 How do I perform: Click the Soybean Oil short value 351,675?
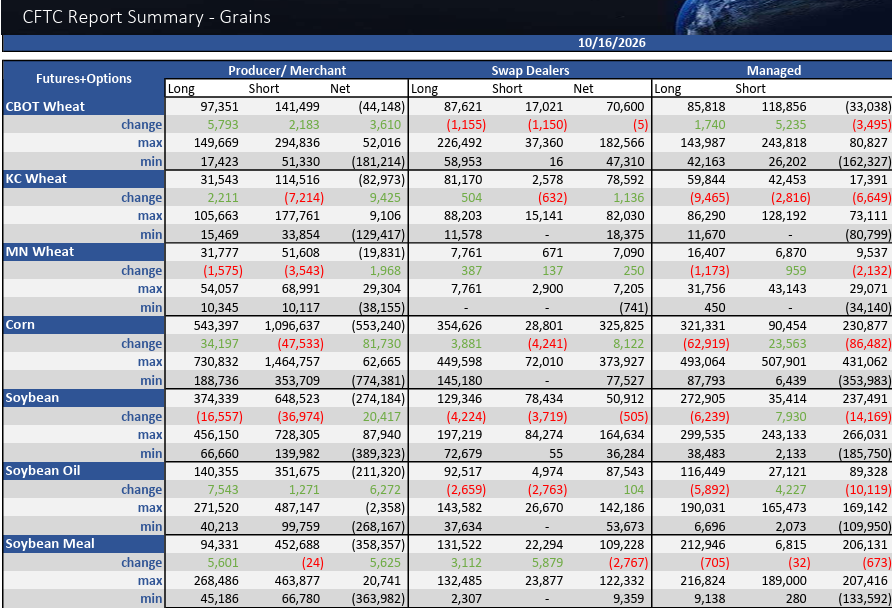tap(297, 471)
